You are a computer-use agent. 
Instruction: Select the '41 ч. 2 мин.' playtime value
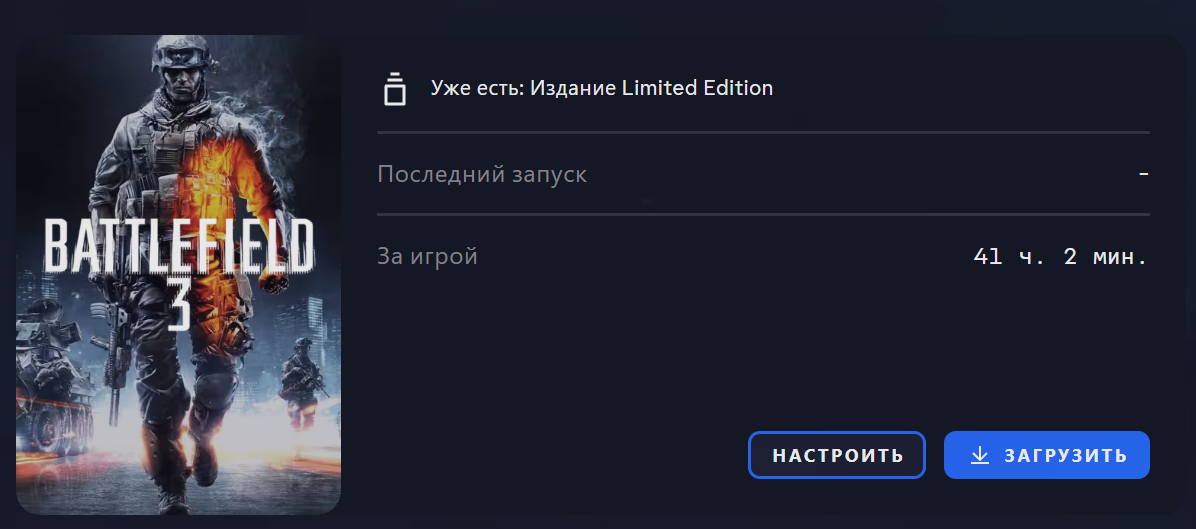[x=1061, y=257]
